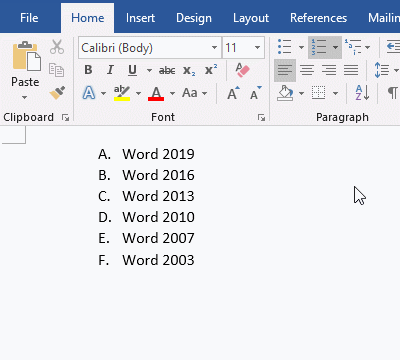This screenshot has width=400, height=360.
Task: Align text right
Action: click(329, 70)
